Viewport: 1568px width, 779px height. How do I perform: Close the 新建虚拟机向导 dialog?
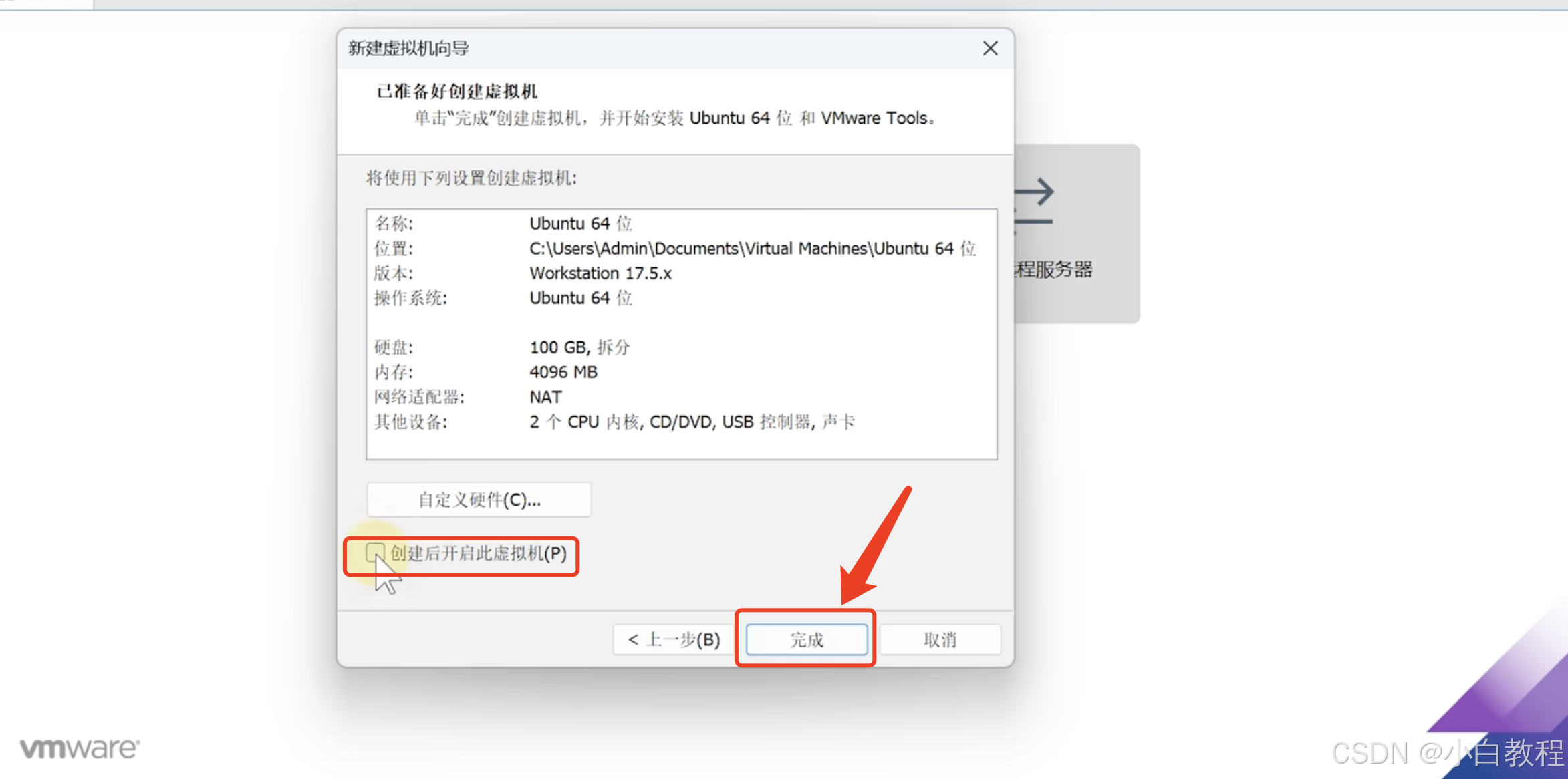click(x=990, y=49)
